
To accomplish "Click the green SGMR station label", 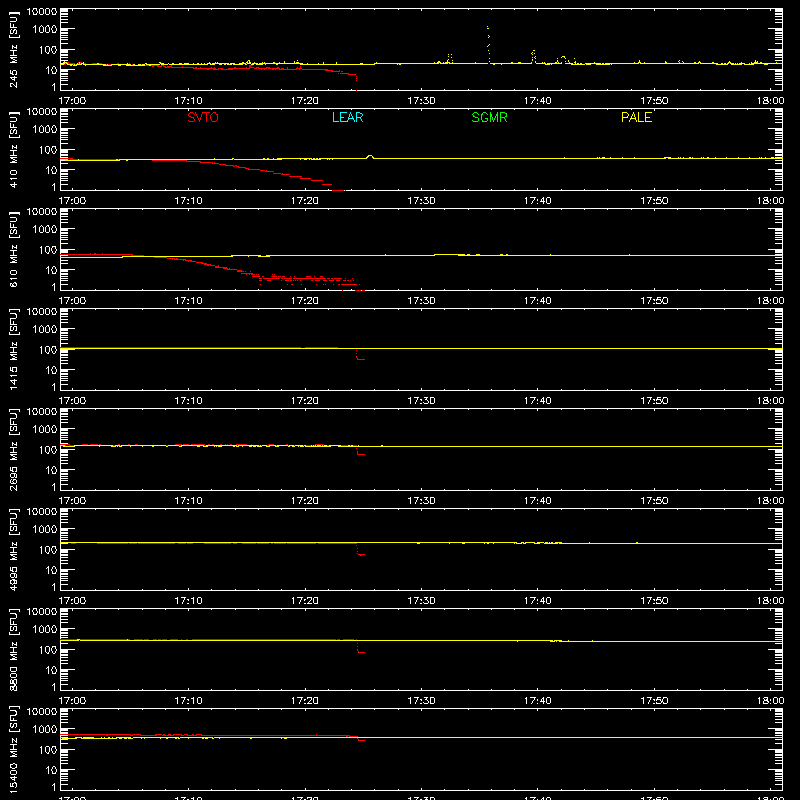I will point(489,117).
